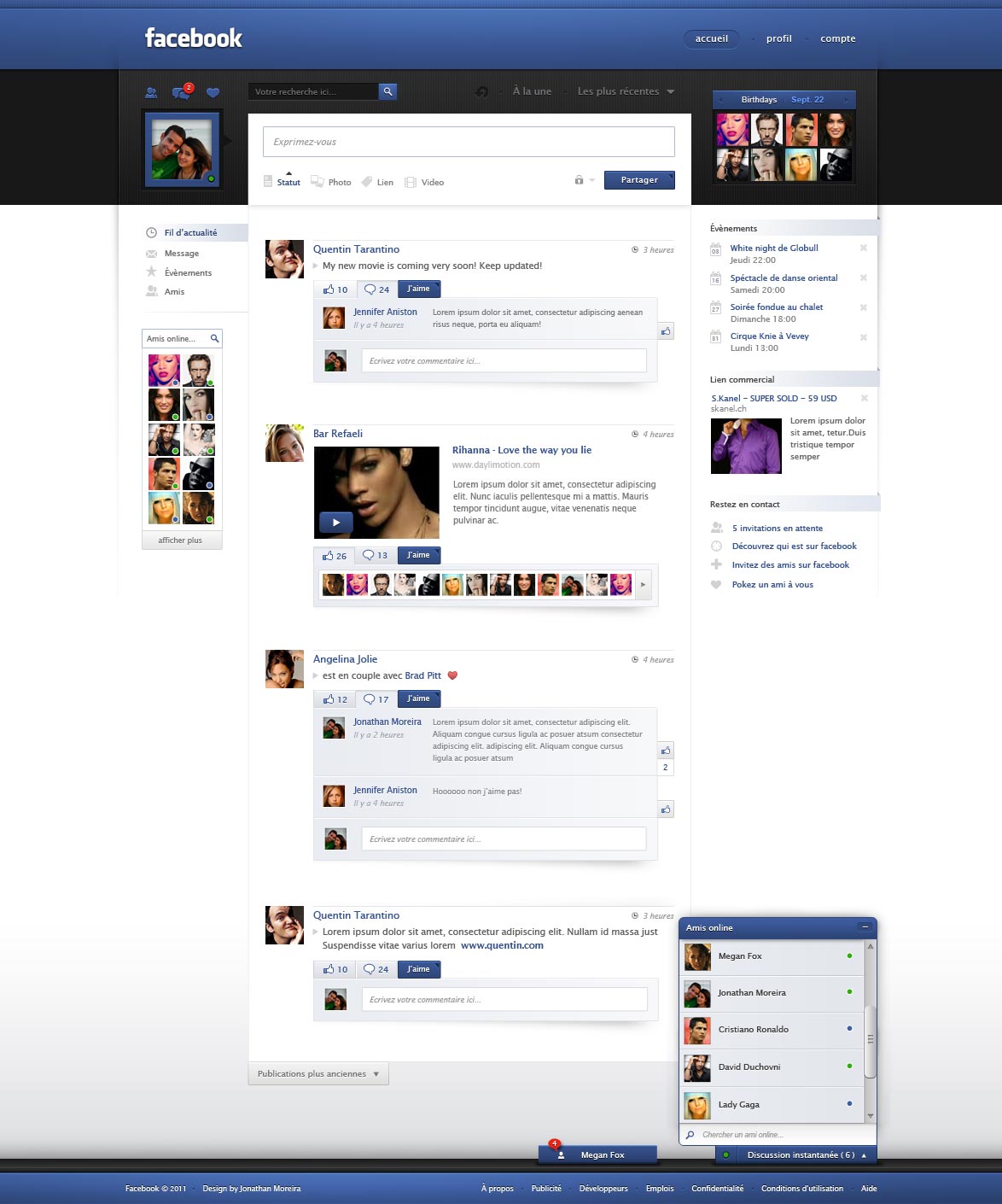
Task: Open chat with Megan Fox in list
Action: 772,956
